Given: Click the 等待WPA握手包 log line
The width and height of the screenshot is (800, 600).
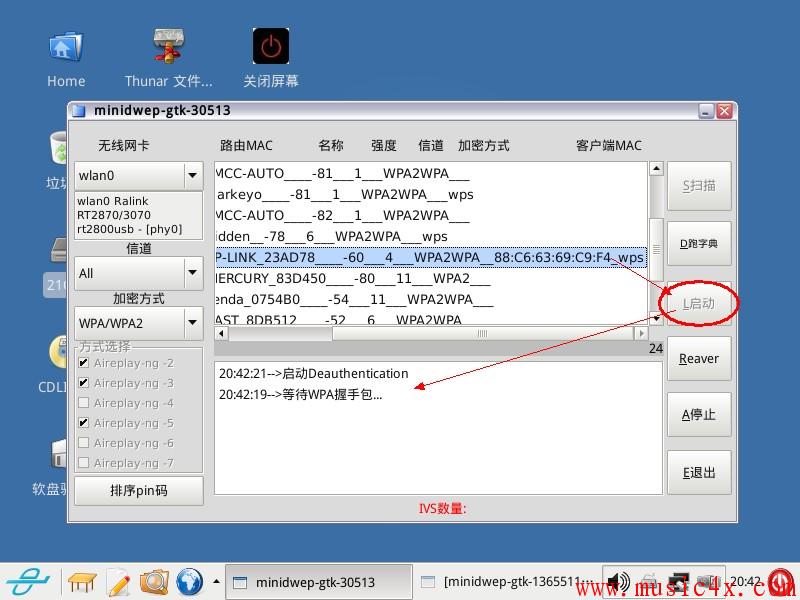Looking at the screenshot, I should coord(301,394).
